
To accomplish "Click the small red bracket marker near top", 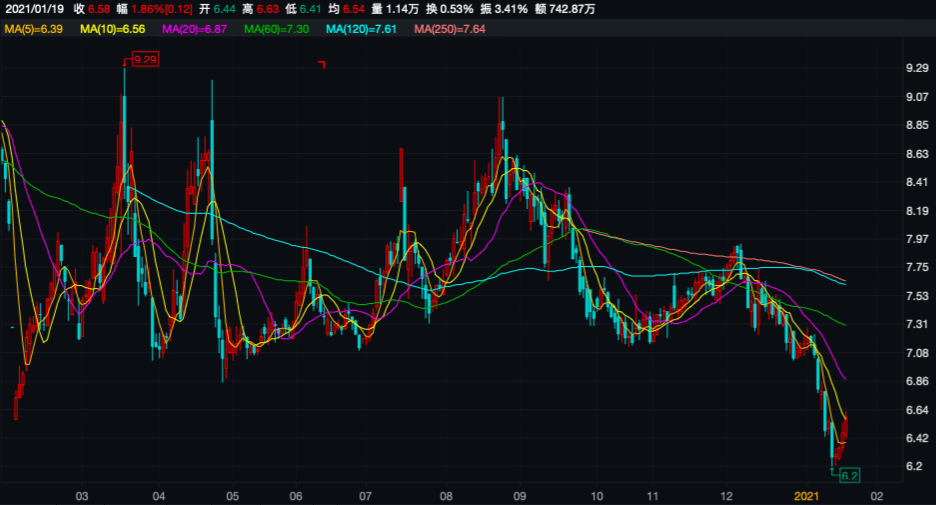I will tap(323, 65).
